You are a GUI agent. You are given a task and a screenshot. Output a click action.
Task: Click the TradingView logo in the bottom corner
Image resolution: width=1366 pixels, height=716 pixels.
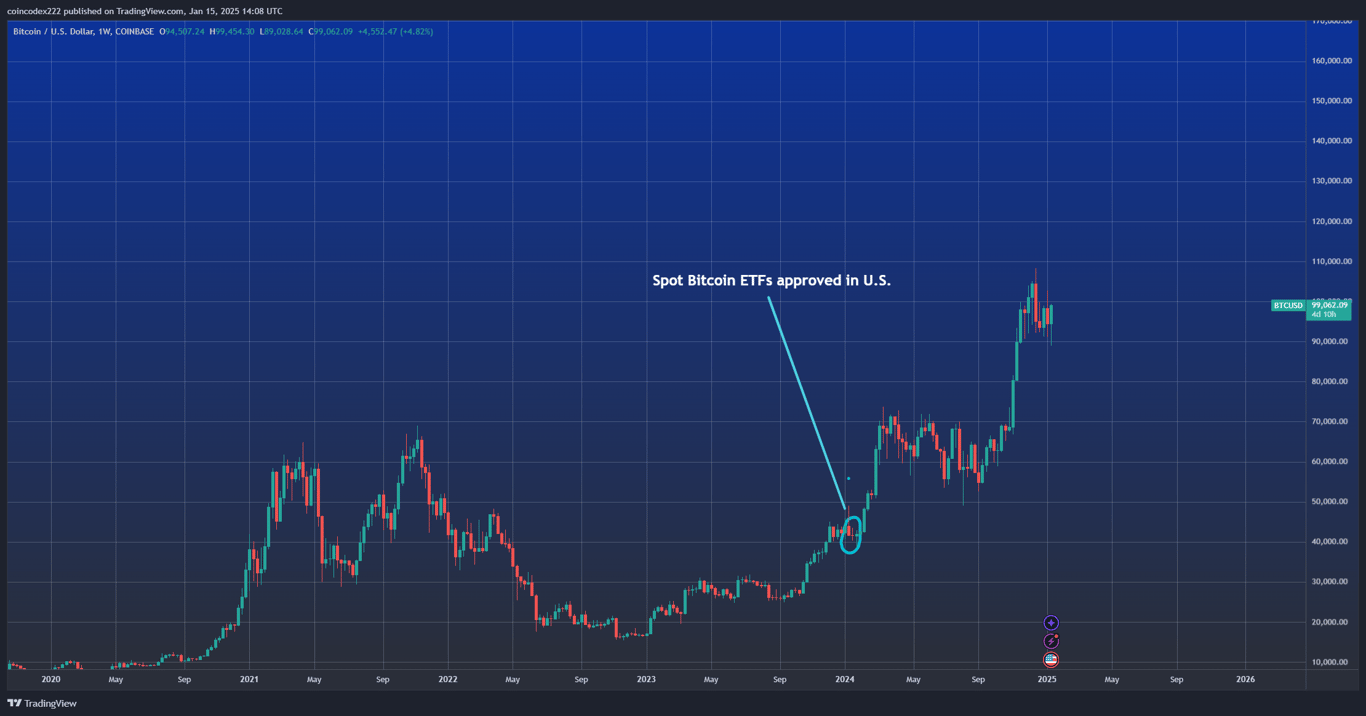click(41, 703)
